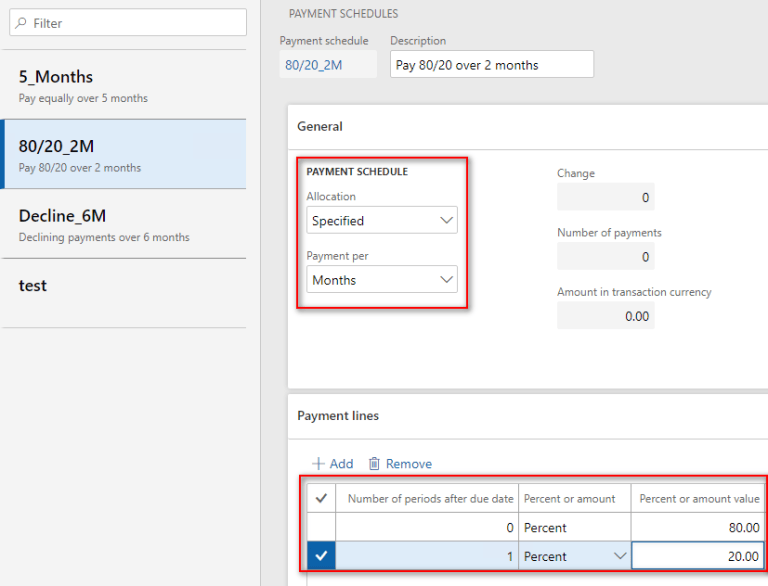768x586 pixels.
Task: Collapse the General section header
Action: tap(528, 126)
